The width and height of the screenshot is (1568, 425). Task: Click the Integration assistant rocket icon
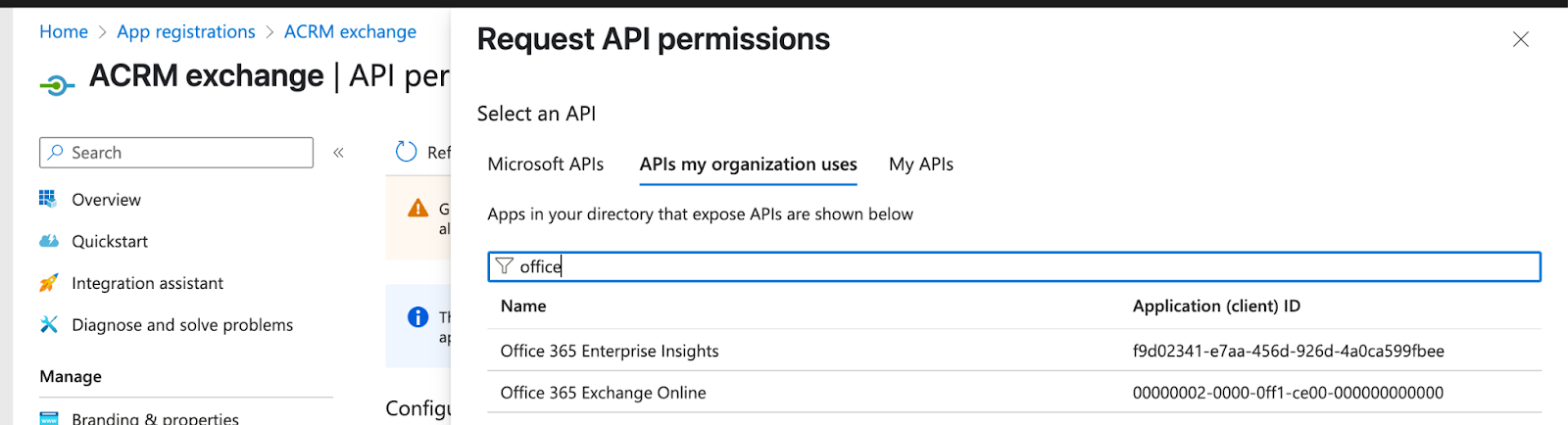pyautogui.click(x=49, y=283)
